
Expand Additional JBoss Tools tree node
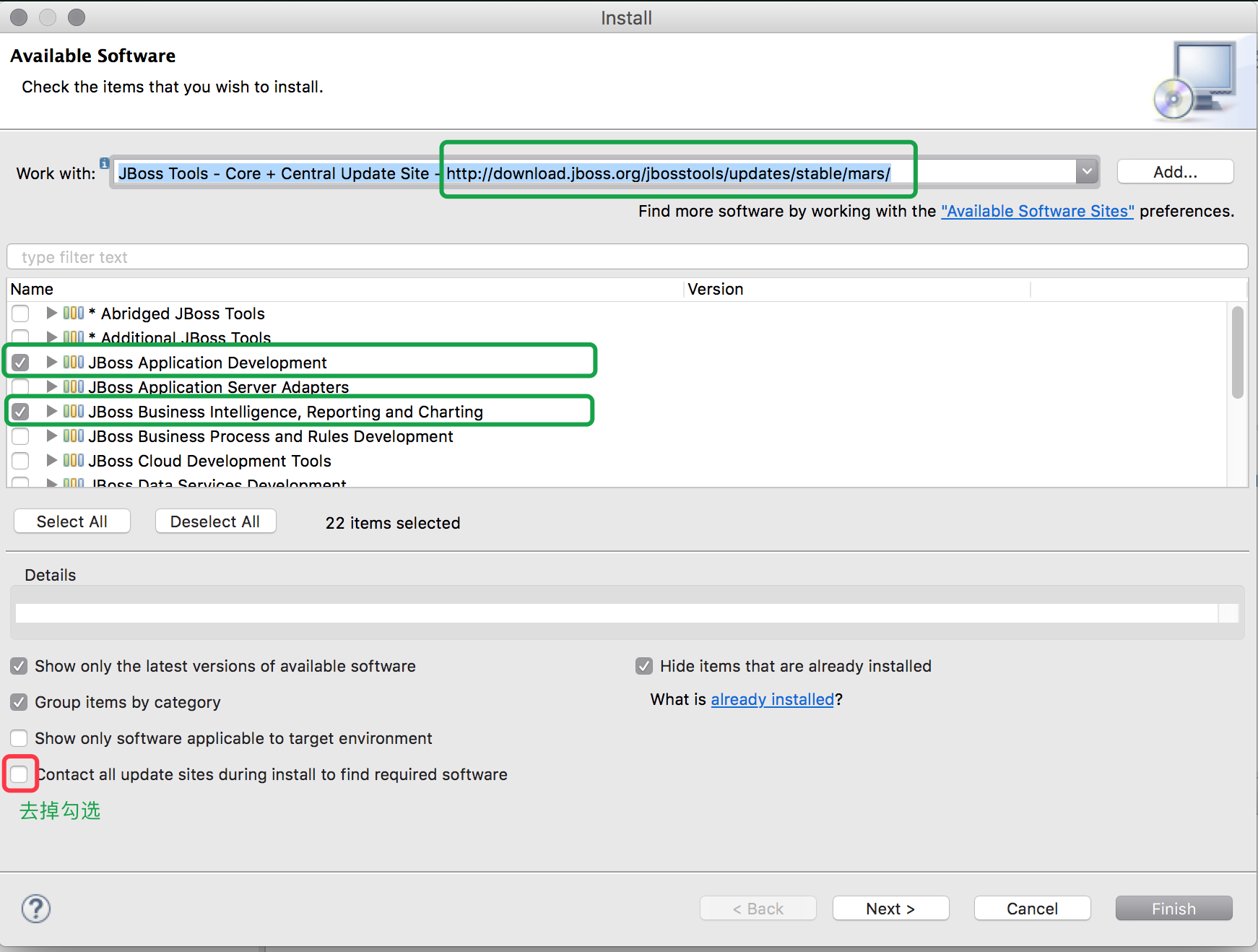pos(51,337)
